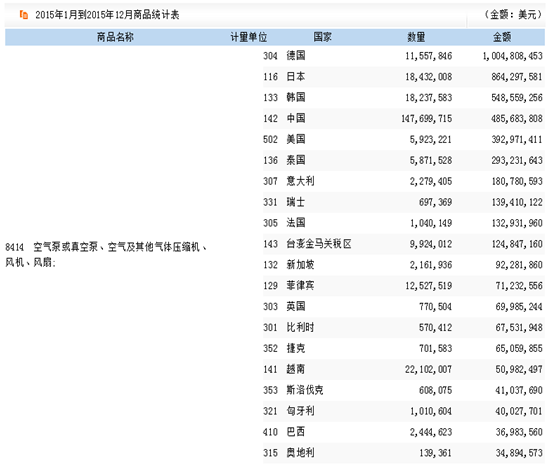Select the 德国 country row

point(403,56)
